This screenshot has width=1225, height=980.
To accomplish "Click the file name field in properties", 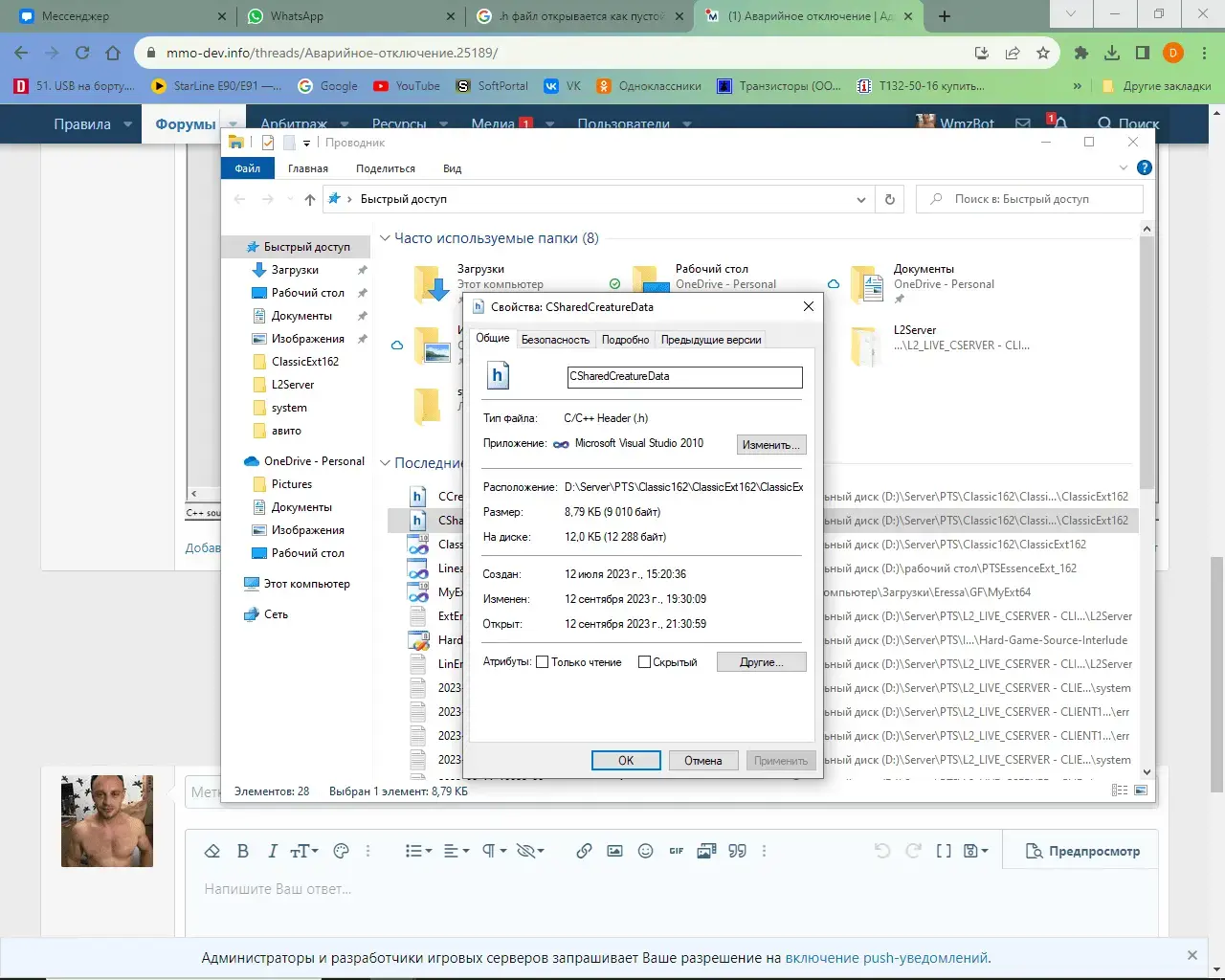I will click(684, 377).
